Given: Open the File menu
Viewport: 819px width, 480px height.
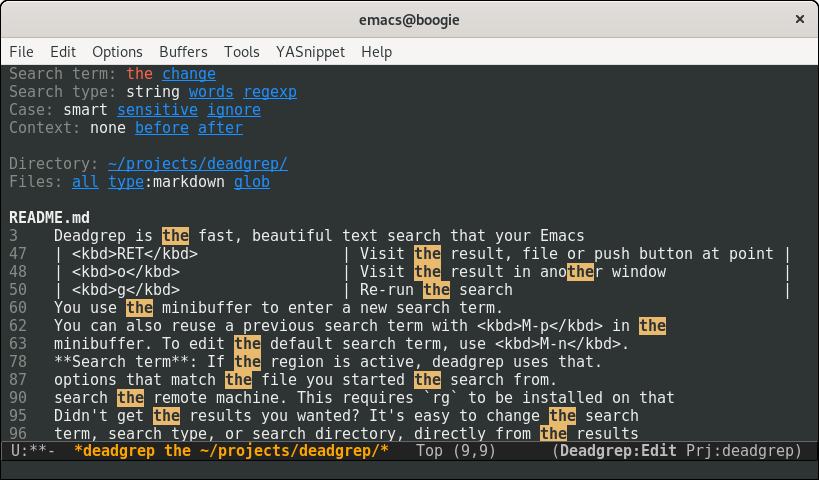Looking at the screenshot, I should click(21, 52).
